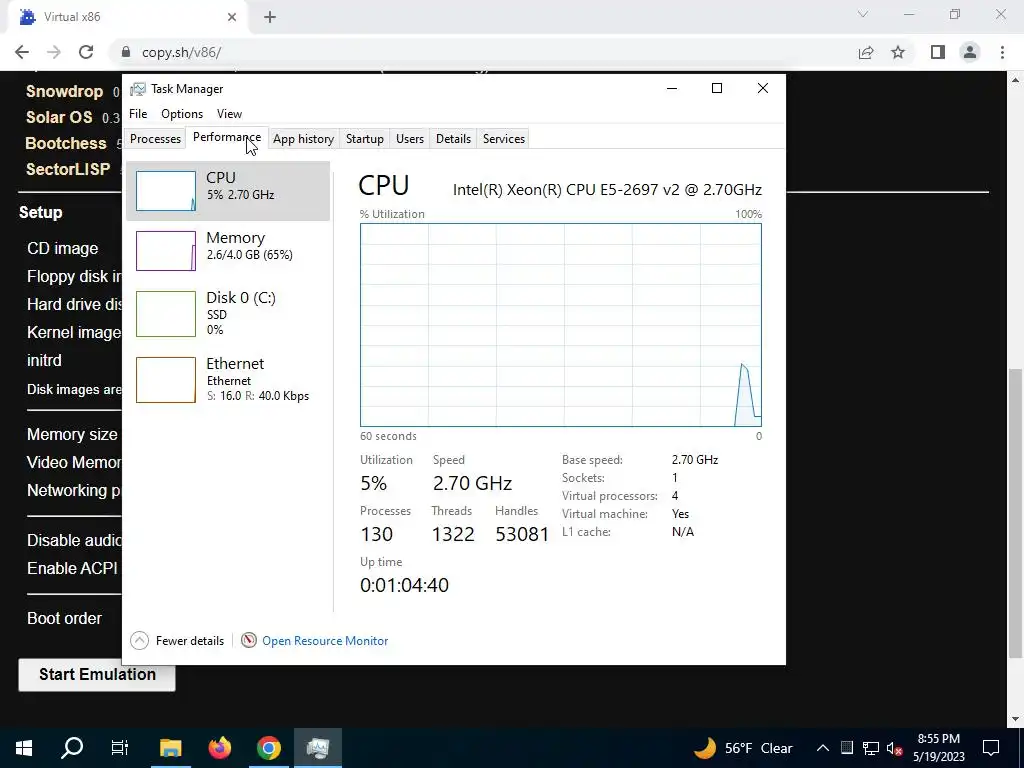Click the Bootchess link on the page
1024x768 pixels.
tap(66, 144)
